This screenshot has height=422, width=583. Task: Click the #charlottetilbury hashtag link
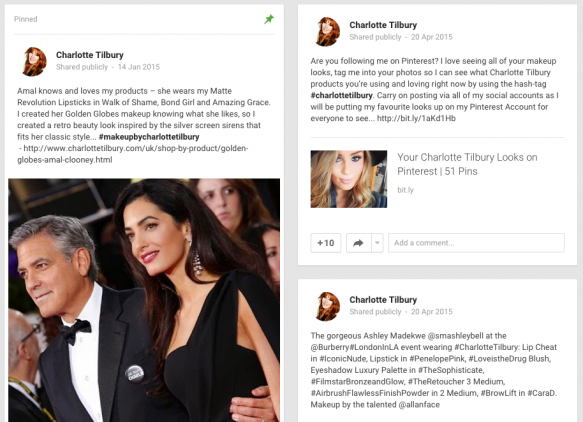341,95
